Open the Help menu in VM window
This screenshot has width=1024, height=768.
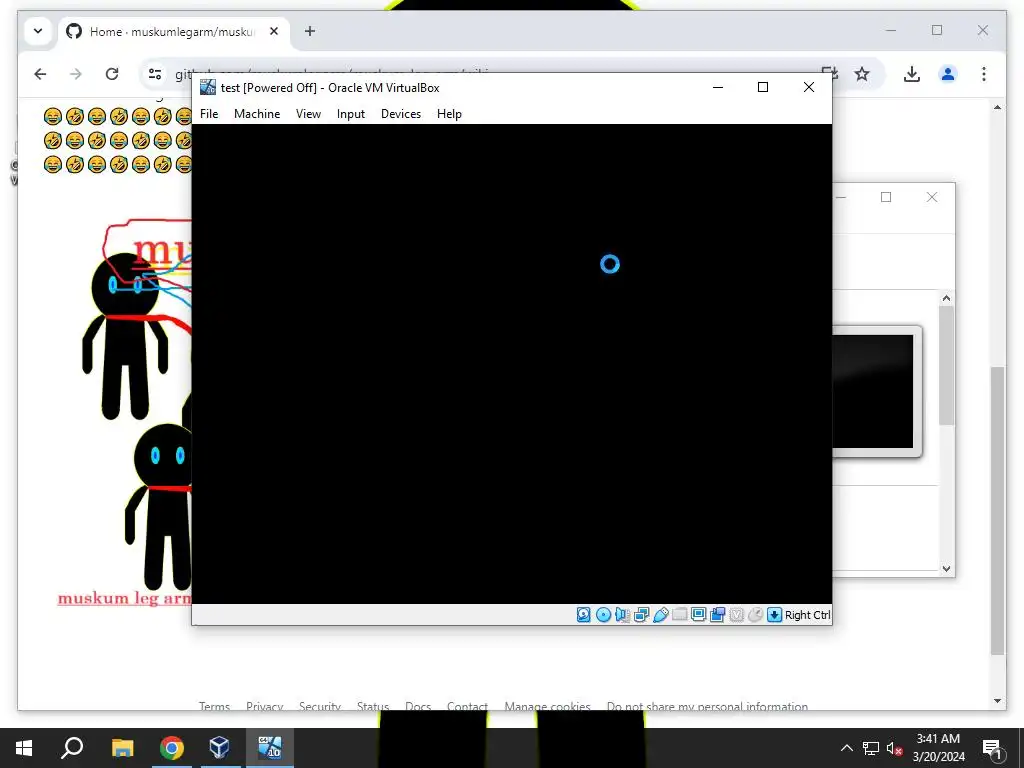point(449,114)
